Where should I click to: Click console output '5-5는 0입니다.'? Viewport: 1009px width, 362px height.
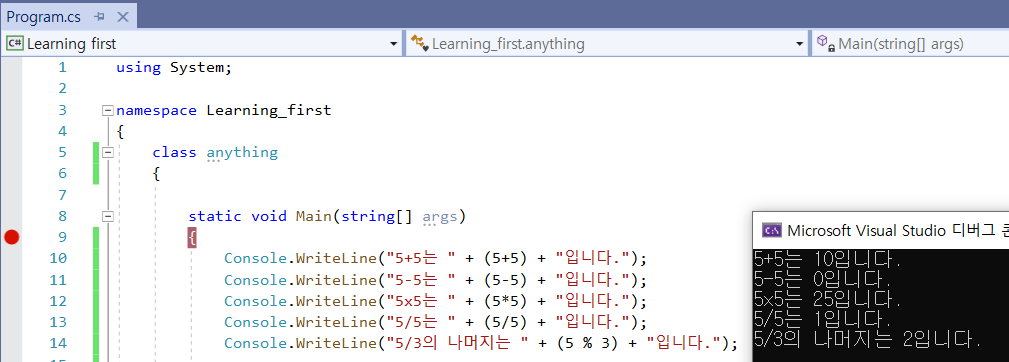pos(822,280)
